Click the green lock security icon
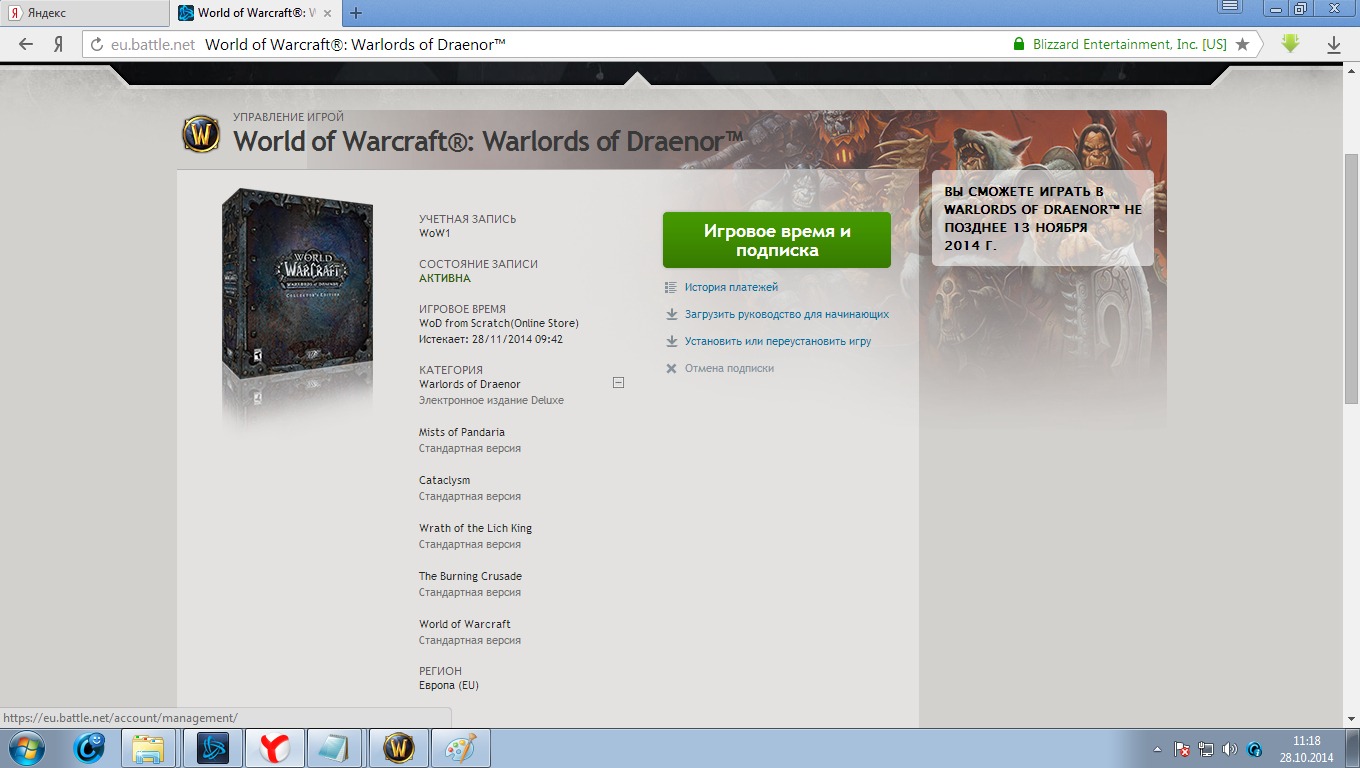Image resolution: width=1360 pixels, height=768 pixels. (1019, 44)
